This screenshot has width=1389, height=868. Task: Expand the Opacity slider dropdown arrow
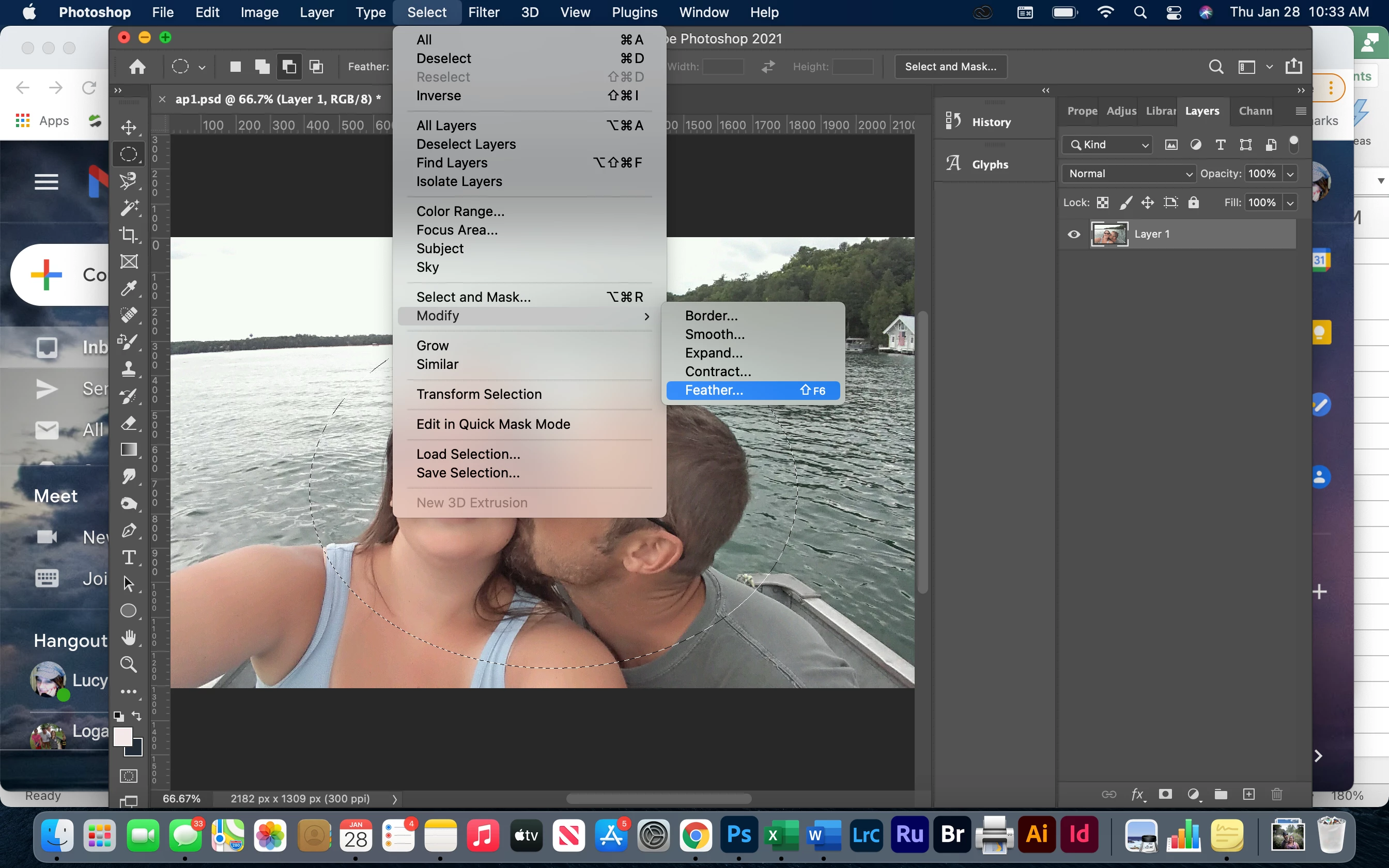click(1290, 174)
